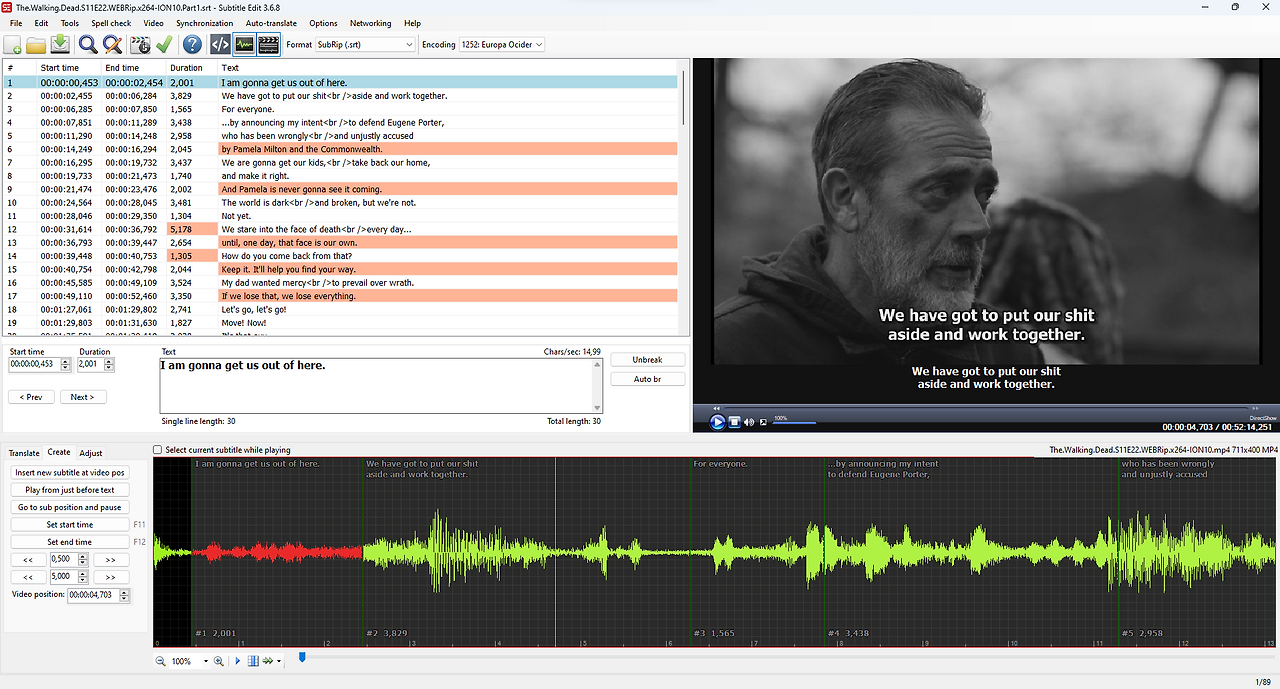1280x689 pixels.
Task: Open Find with the magnifier icon
Action: point(88,45)
